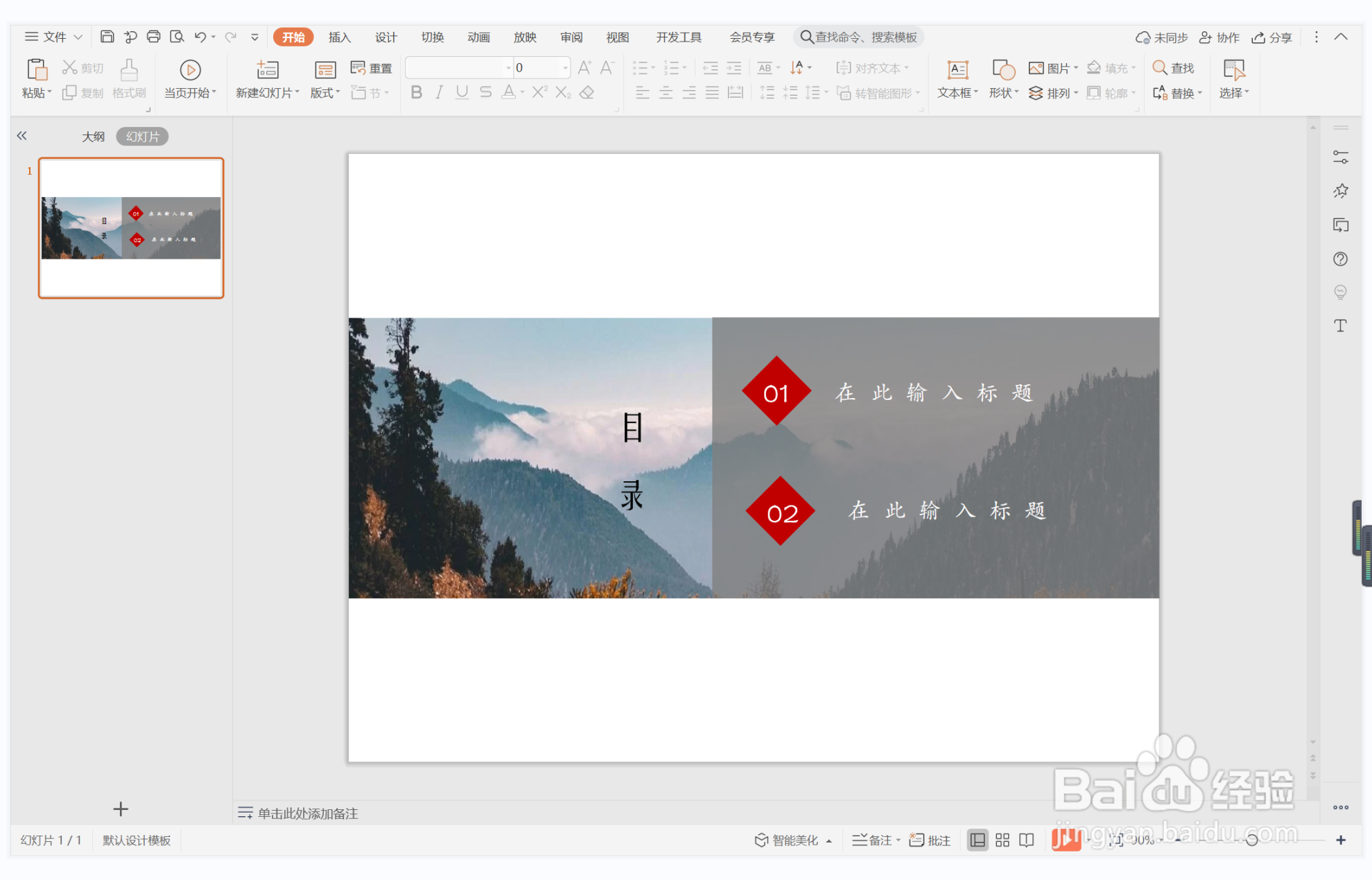Toggle Underline formatting
Viewport: 1372px width, 880px height.
coord(462,92)
